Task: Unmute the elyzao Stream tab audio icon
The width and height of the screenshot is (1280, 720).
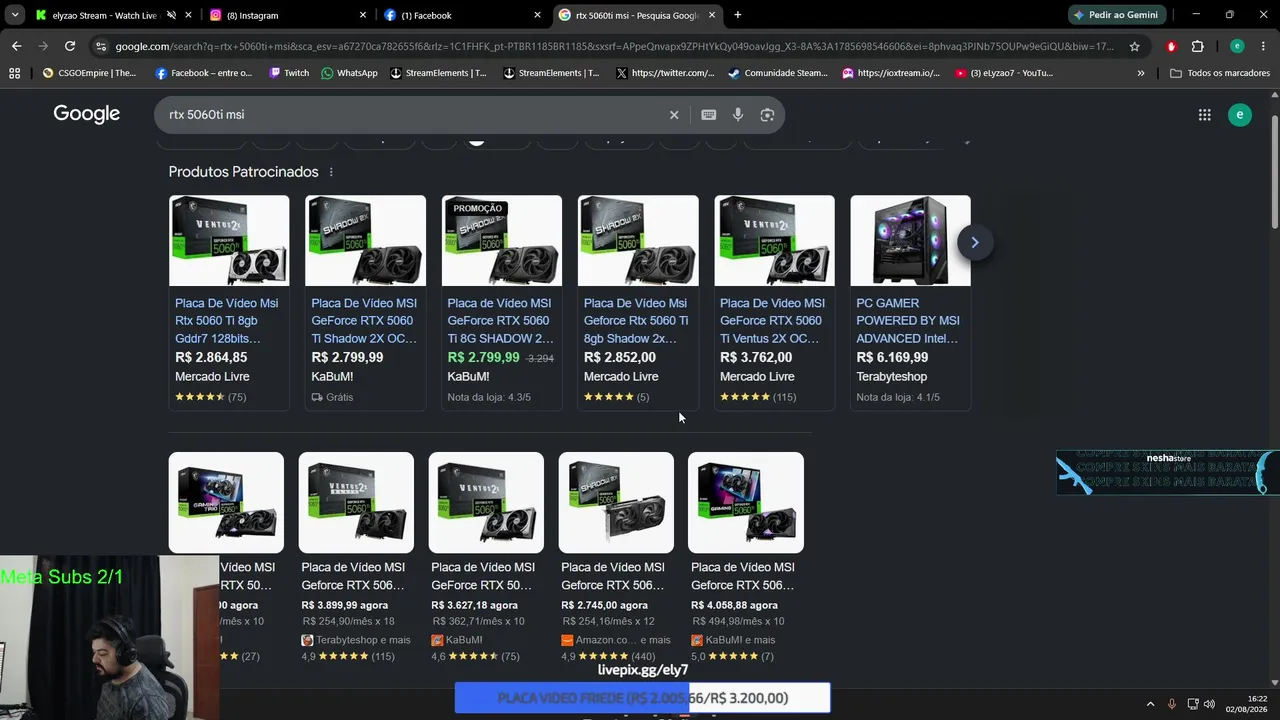Action: tap(171, 15)
